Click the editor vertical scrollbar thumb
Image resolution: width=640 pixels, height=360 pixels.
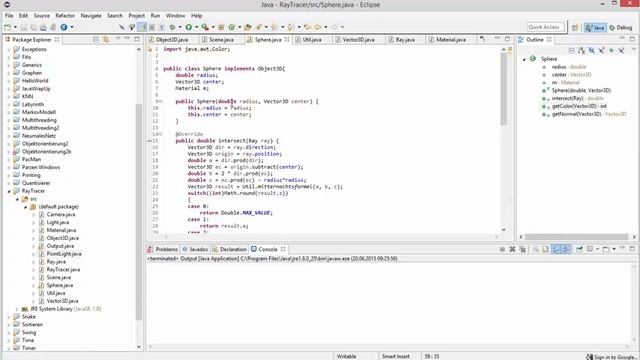504,88
